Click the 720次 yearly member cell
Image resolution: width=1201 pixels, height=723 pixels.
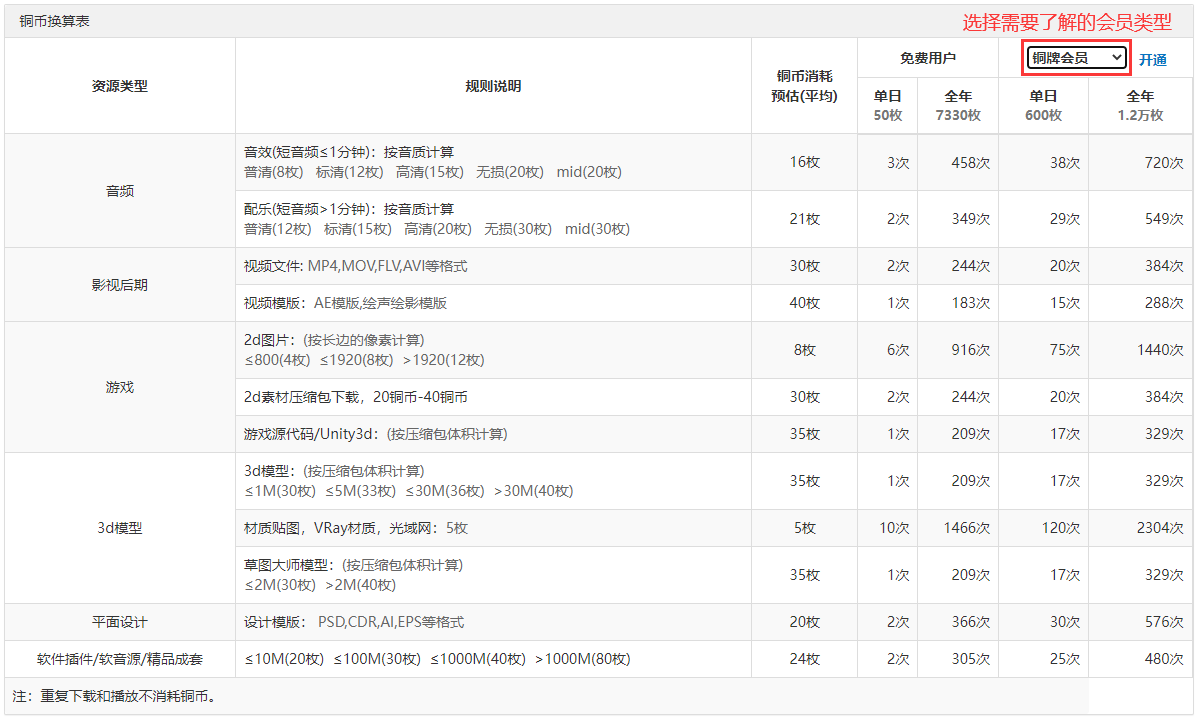pos(1141,162)
